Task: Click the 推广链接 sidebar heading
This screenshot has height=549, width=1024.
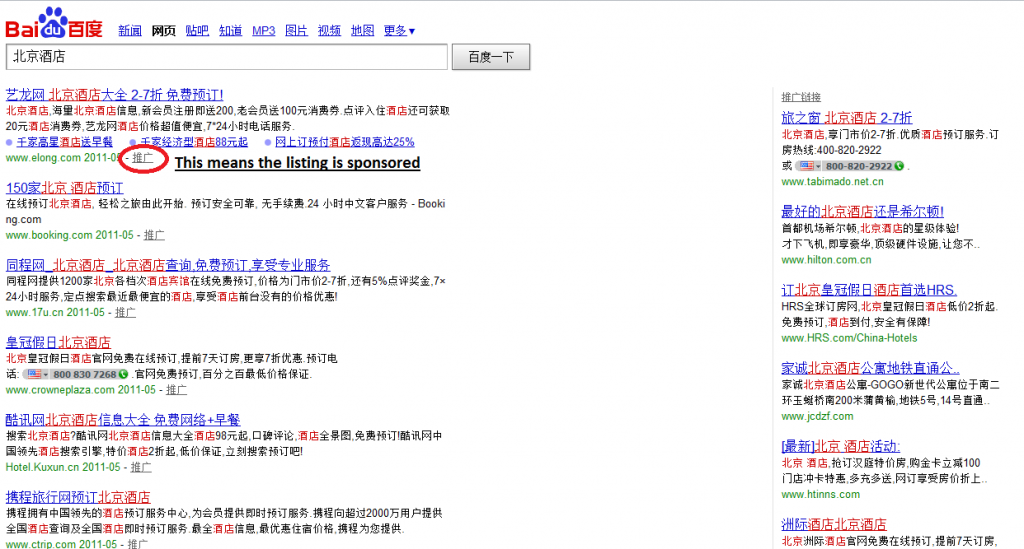Action: point(801,97)
